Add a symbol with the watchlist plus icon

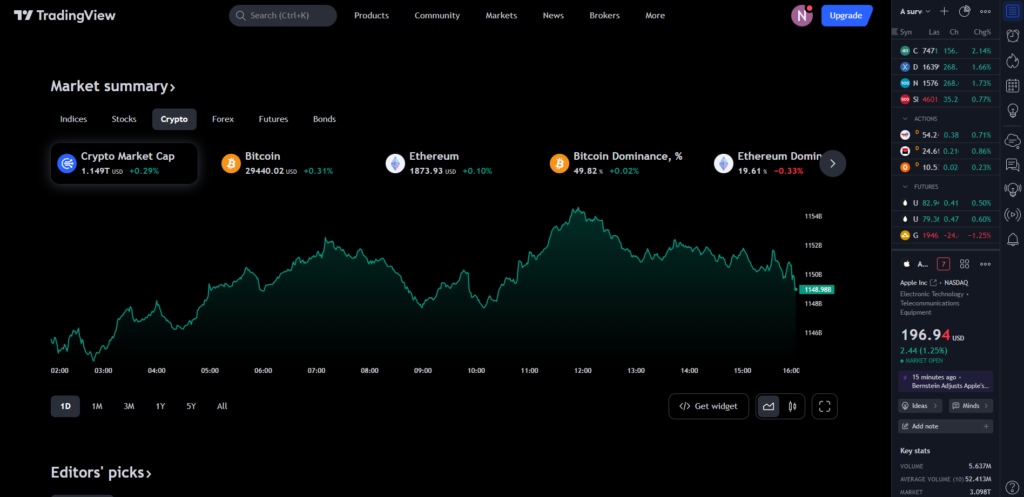(944, 11)
